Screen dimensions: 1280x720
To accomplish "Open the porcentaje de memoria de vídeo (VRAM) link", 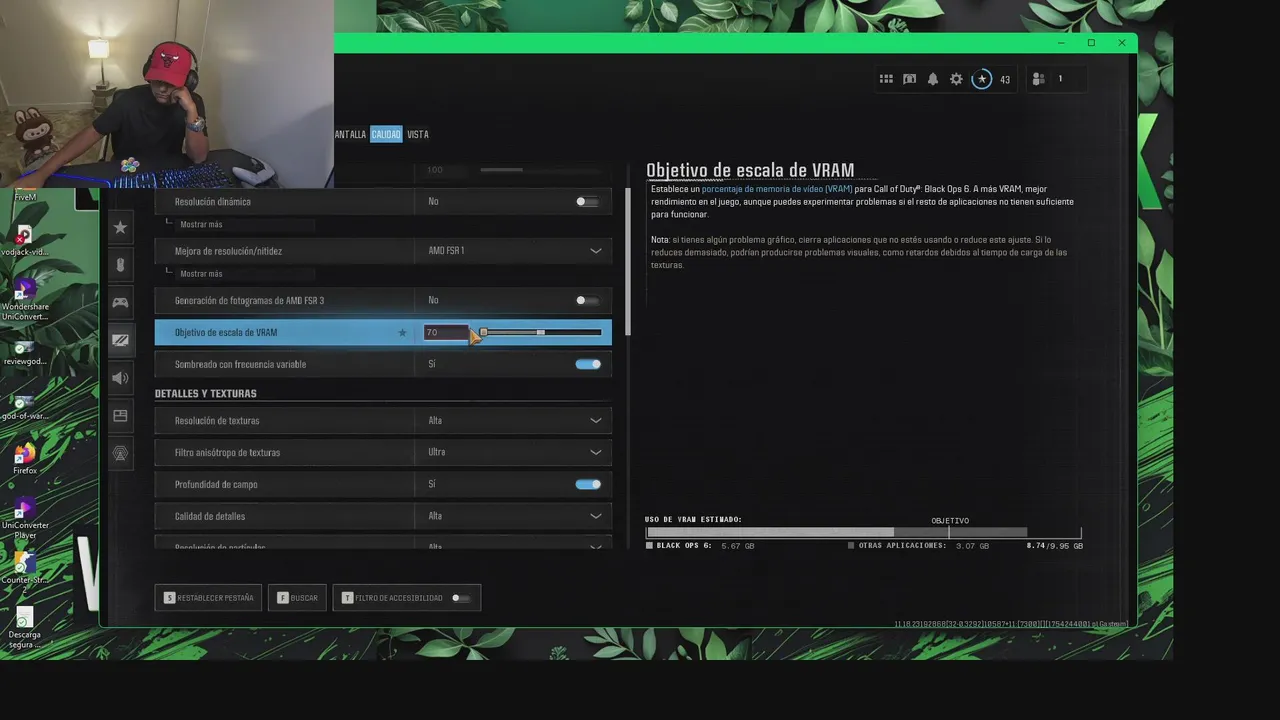I will tap(777, 189).
